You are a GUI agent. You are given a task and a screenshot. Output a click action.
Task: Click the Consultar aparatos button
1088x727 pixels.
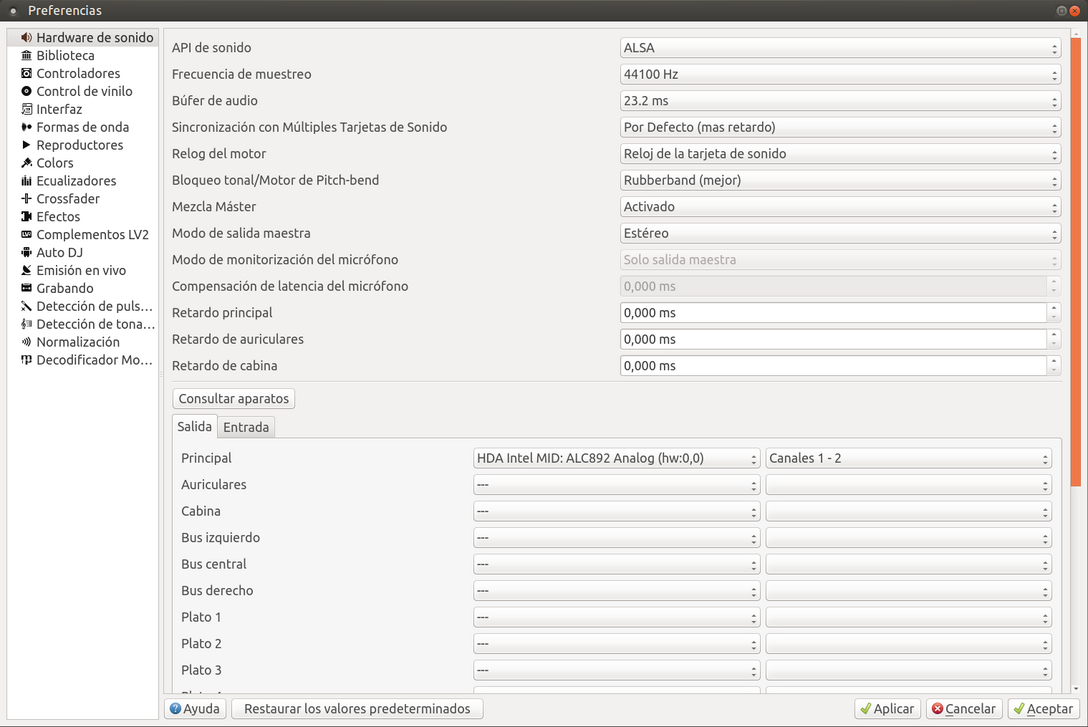point(233,398)
